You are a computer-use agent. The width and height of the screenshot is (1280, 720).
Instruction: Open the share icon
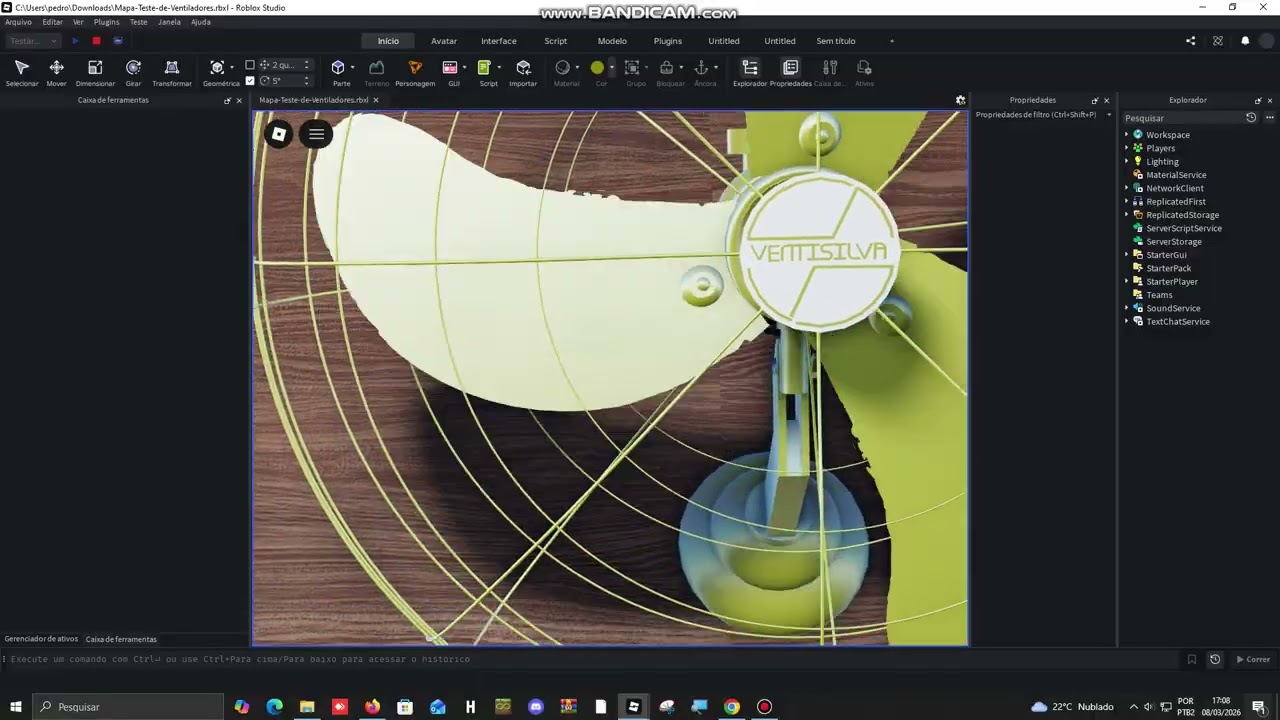coord(1190,41)
